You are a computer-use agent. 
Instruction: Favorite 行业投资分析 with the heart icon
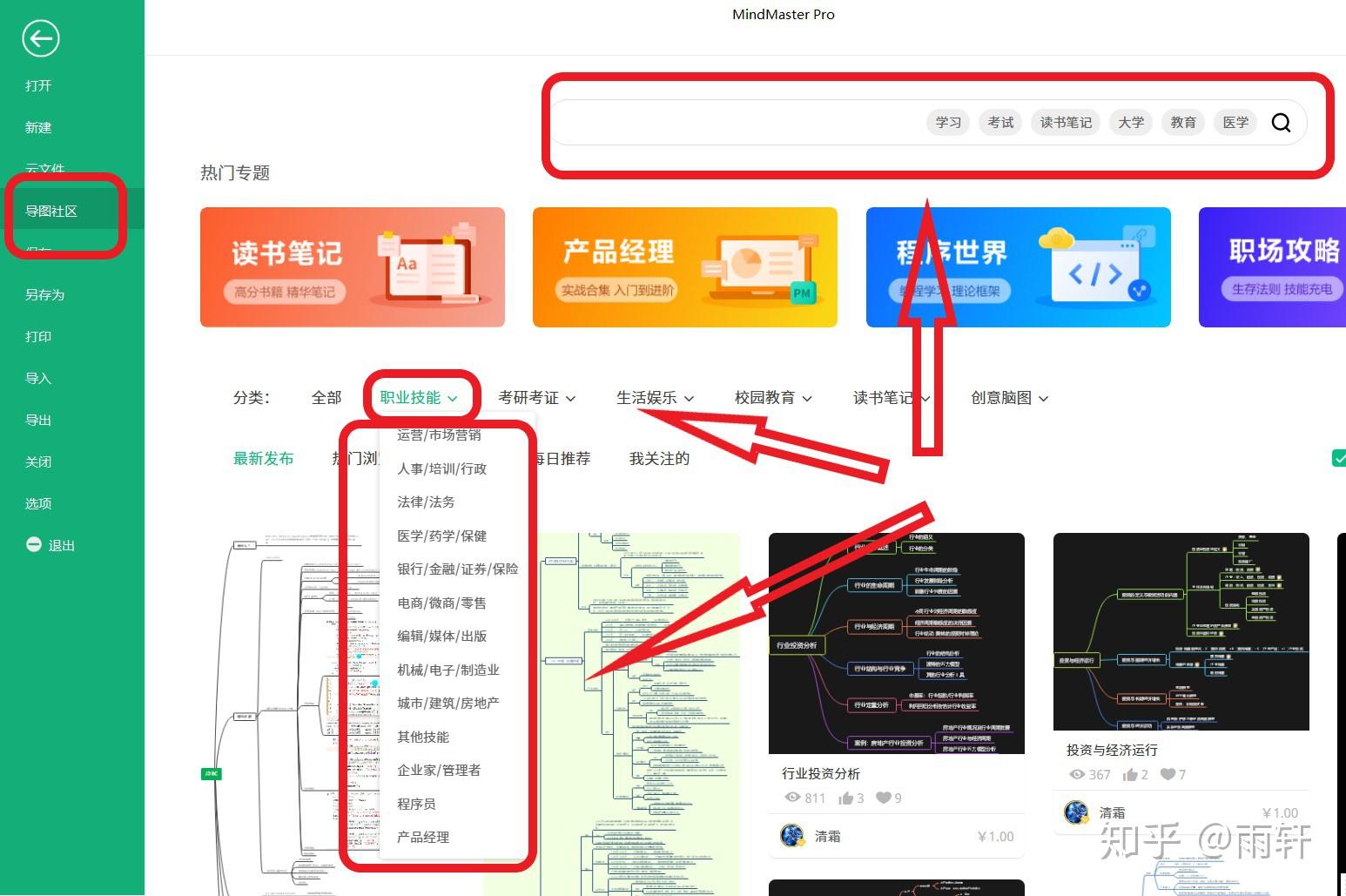point(884,798)
